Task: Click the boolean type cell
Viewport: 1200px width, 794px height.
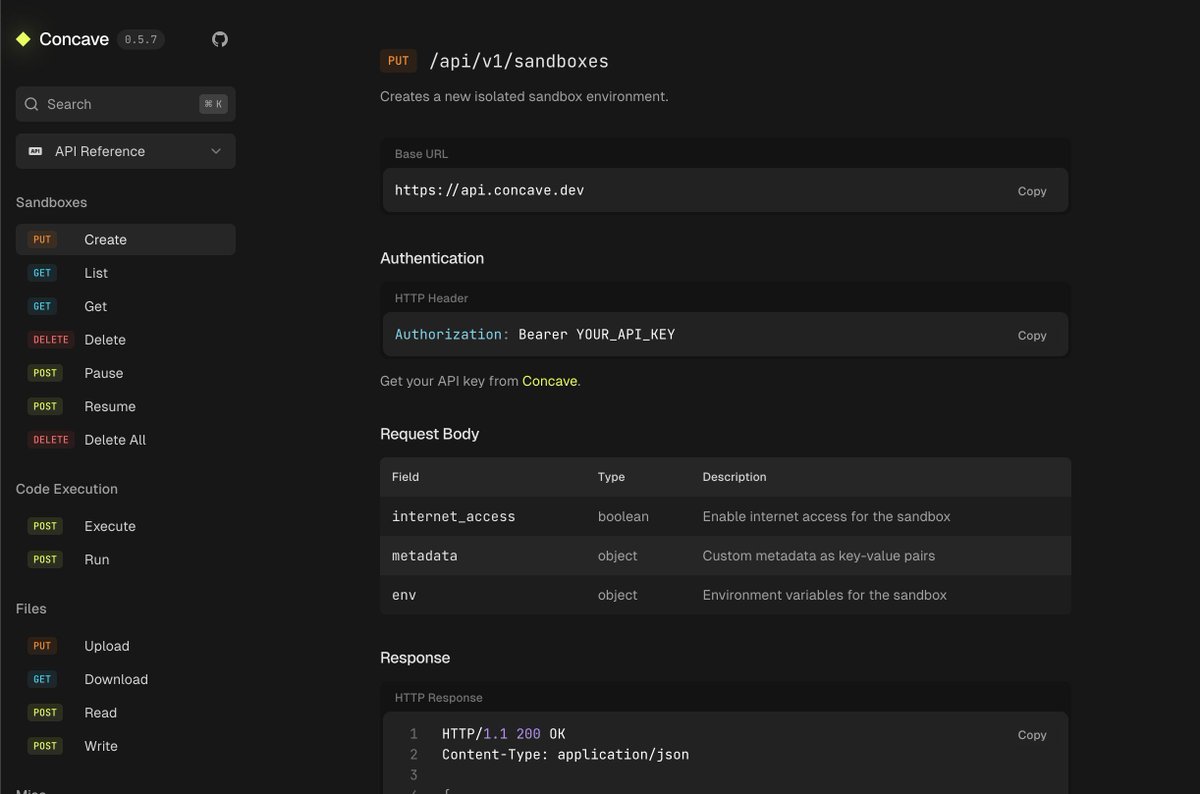Action: pos(623,517)
